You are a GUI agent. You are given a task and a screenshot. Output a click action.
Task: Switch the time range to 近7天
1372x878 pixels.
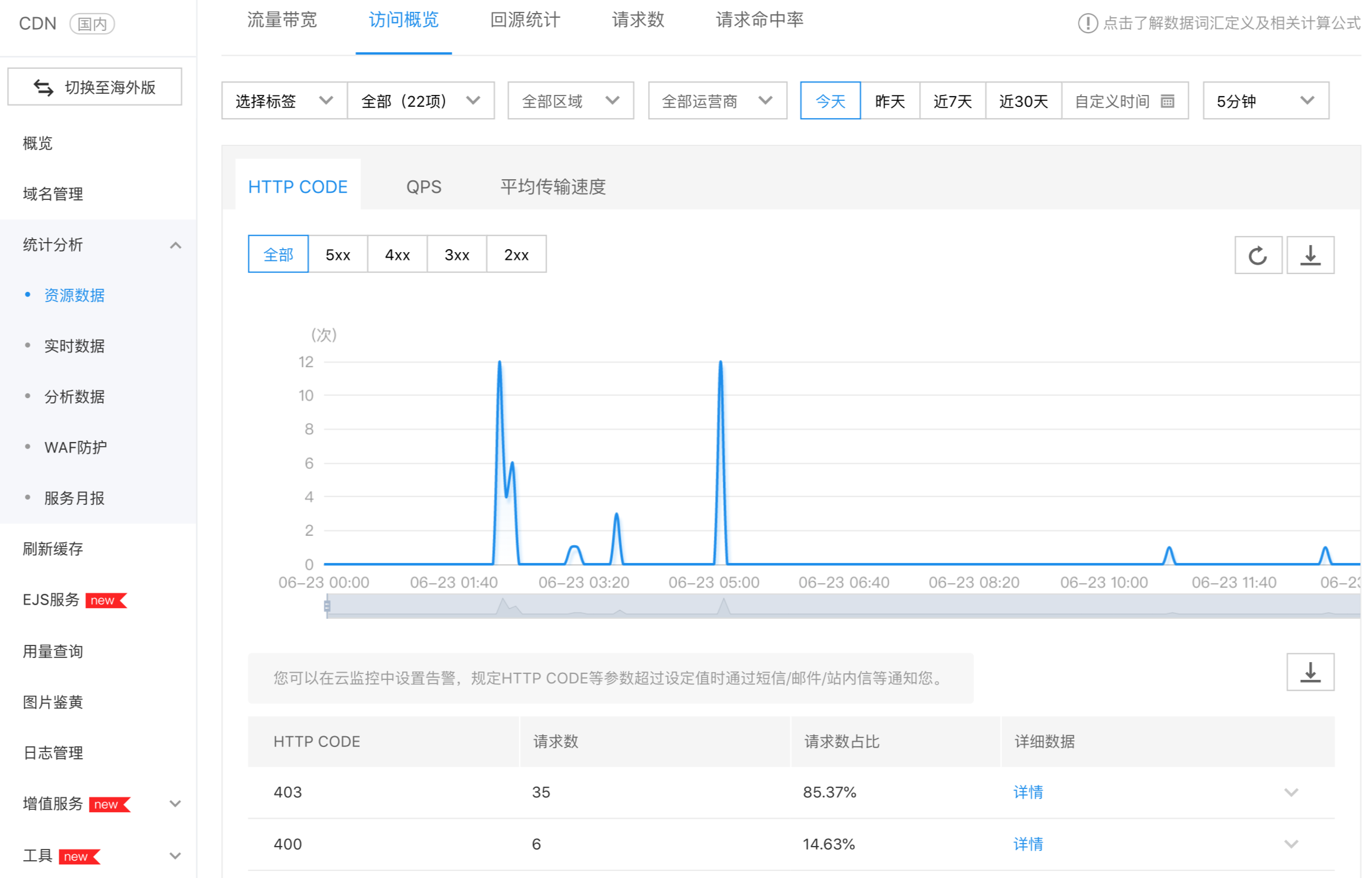click(952, 101)
